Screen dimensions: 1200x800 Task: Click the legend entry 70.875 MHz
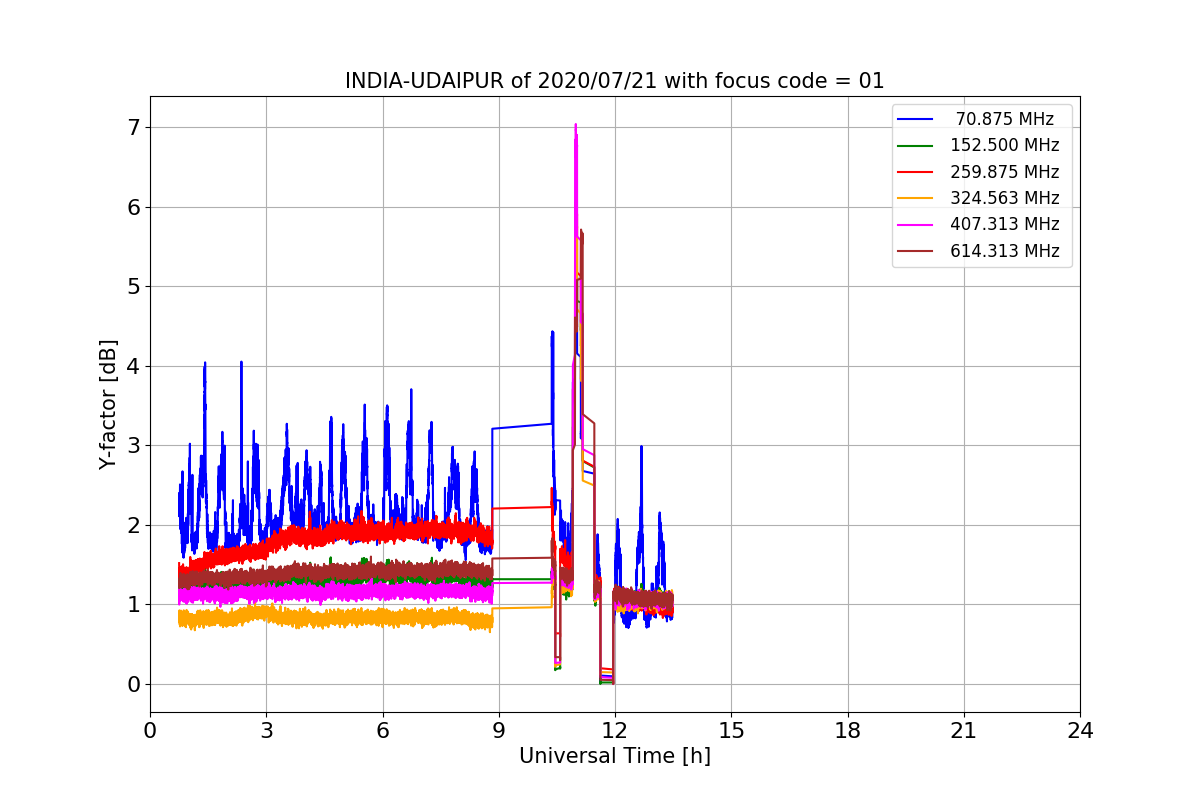coord(1005,119)
